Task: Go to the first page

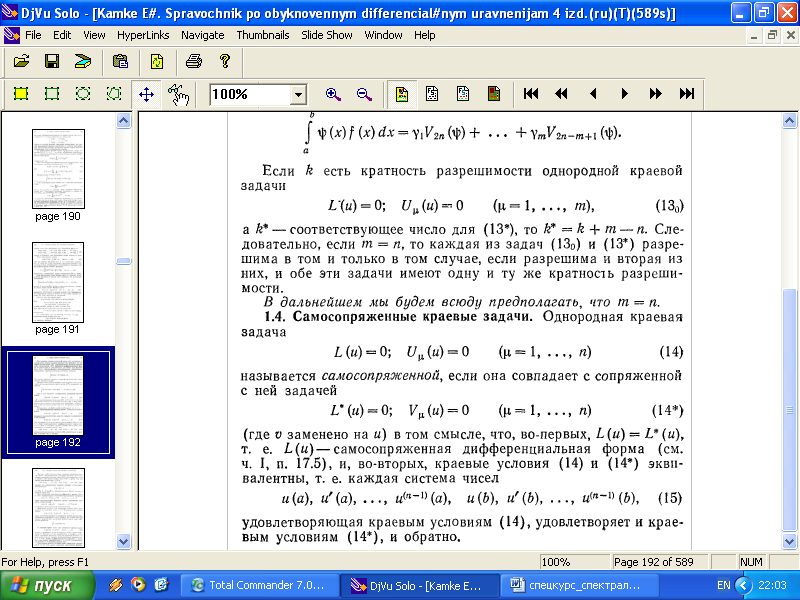Action: point(531,94)
